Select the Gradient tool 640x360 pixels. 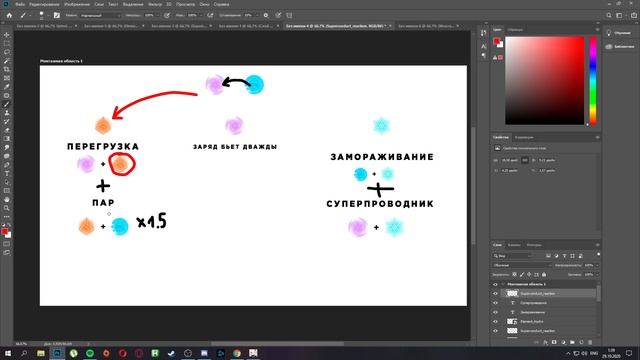(x=7, y=139)
